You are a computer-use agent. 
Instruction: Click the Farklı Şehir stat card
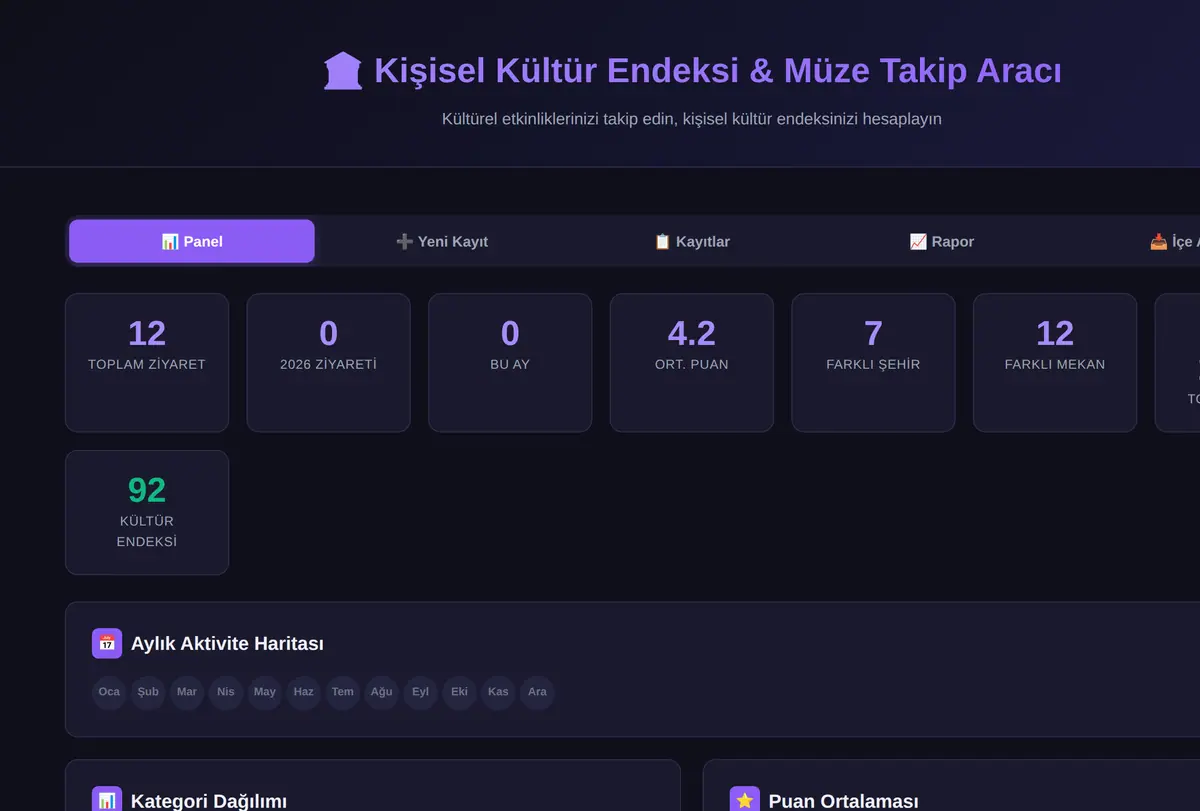(x=873, y=363)
